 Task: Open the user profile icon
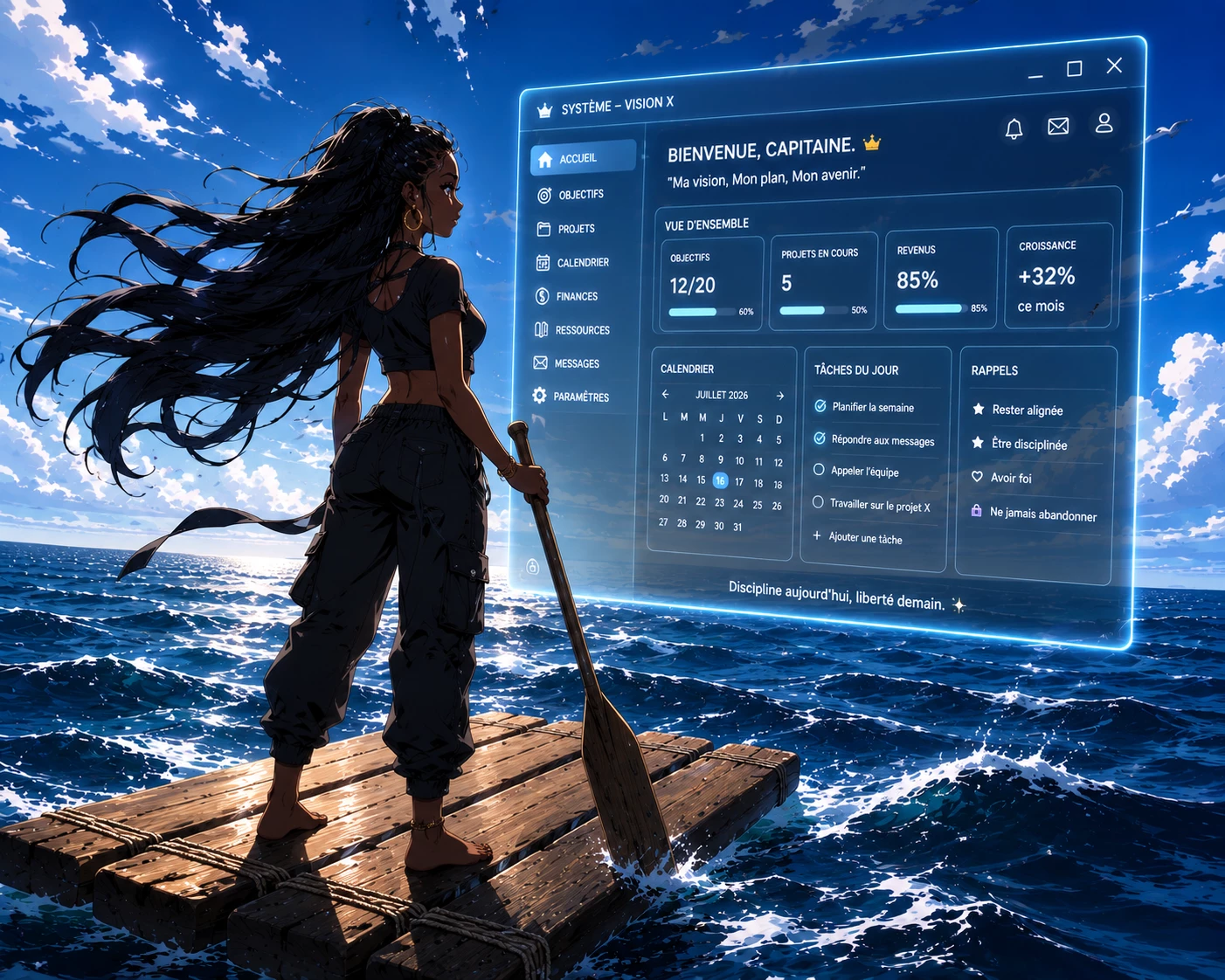[1104, 123]
